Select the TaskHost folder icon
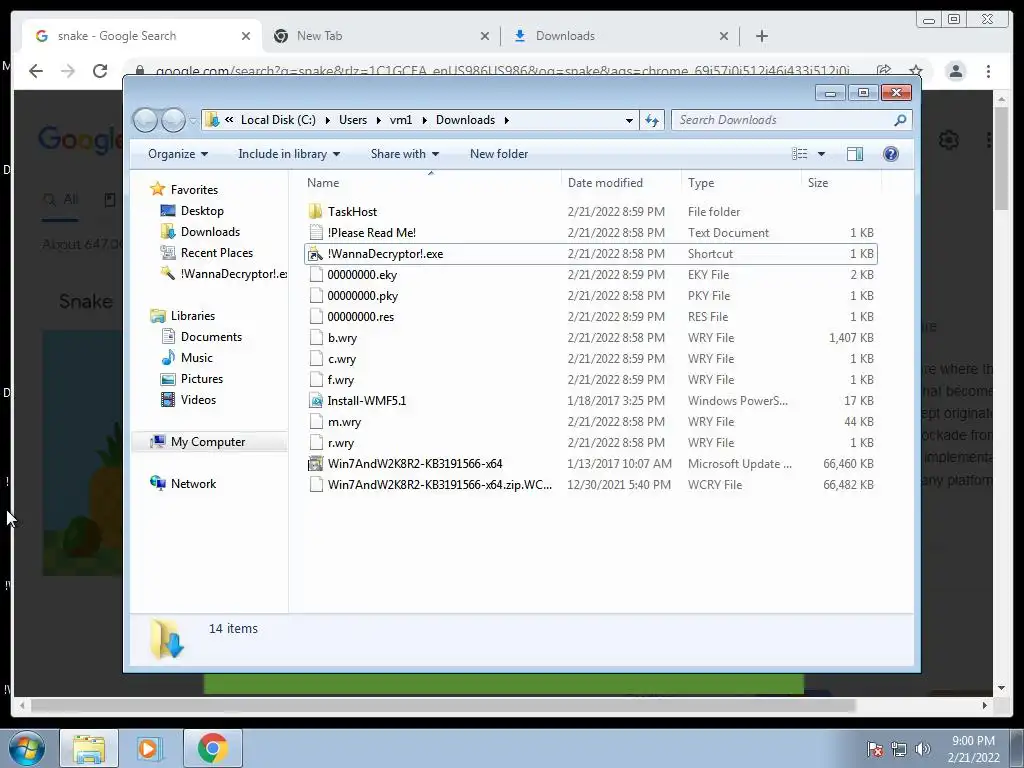This screenshot has height=768, width=1024. pyautogui.click(x=315, y=212)
